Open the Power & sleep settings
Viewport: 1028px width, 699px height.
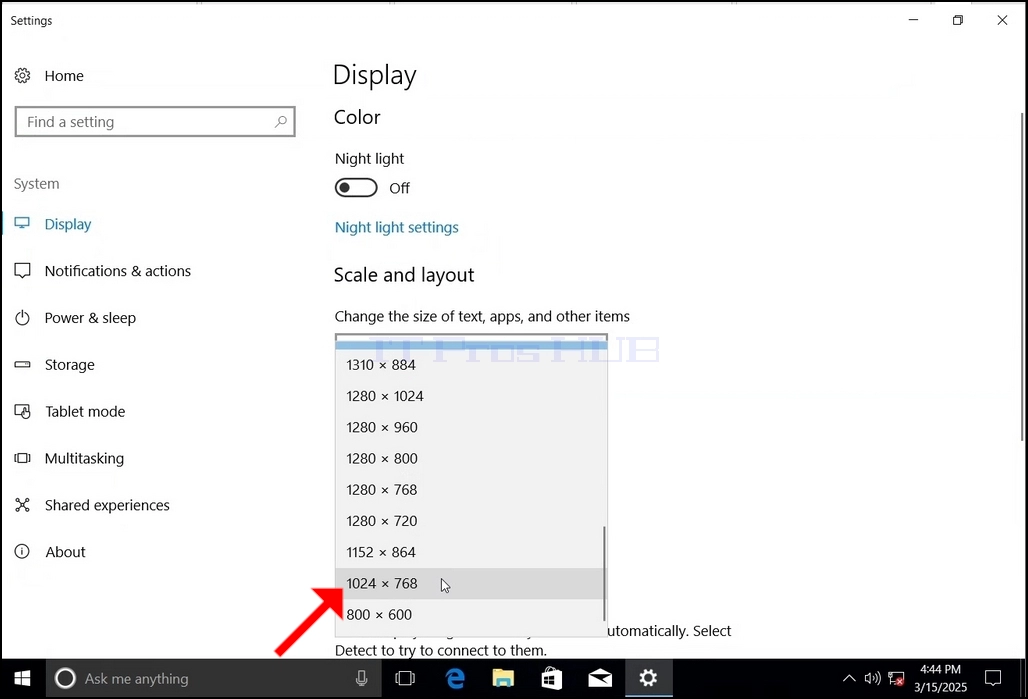90,318
